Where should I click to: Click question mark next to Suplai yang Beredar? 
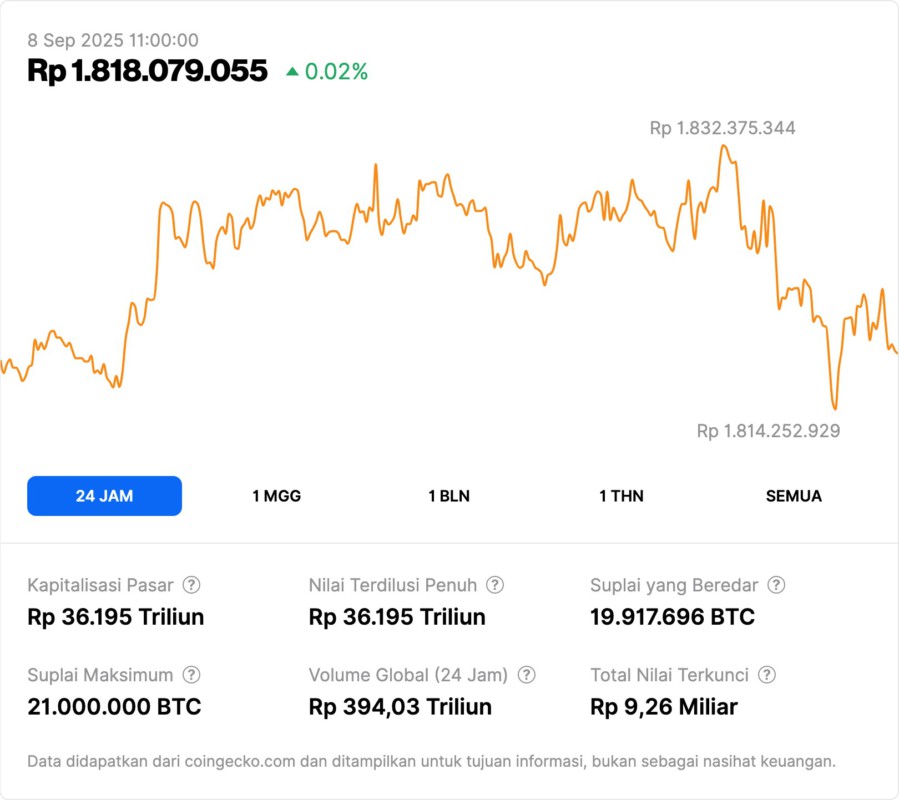coord(776,585)
